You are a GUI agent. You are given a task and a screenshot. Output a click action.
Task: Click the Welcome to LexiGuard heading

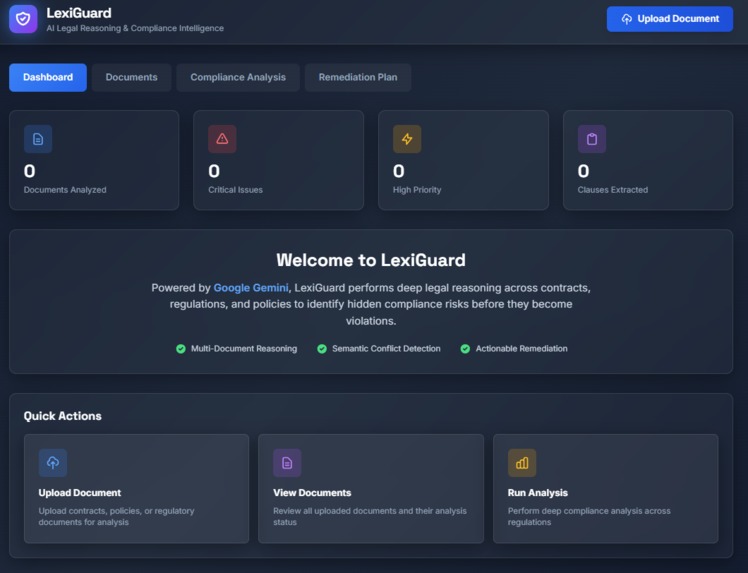coord(371,260)
